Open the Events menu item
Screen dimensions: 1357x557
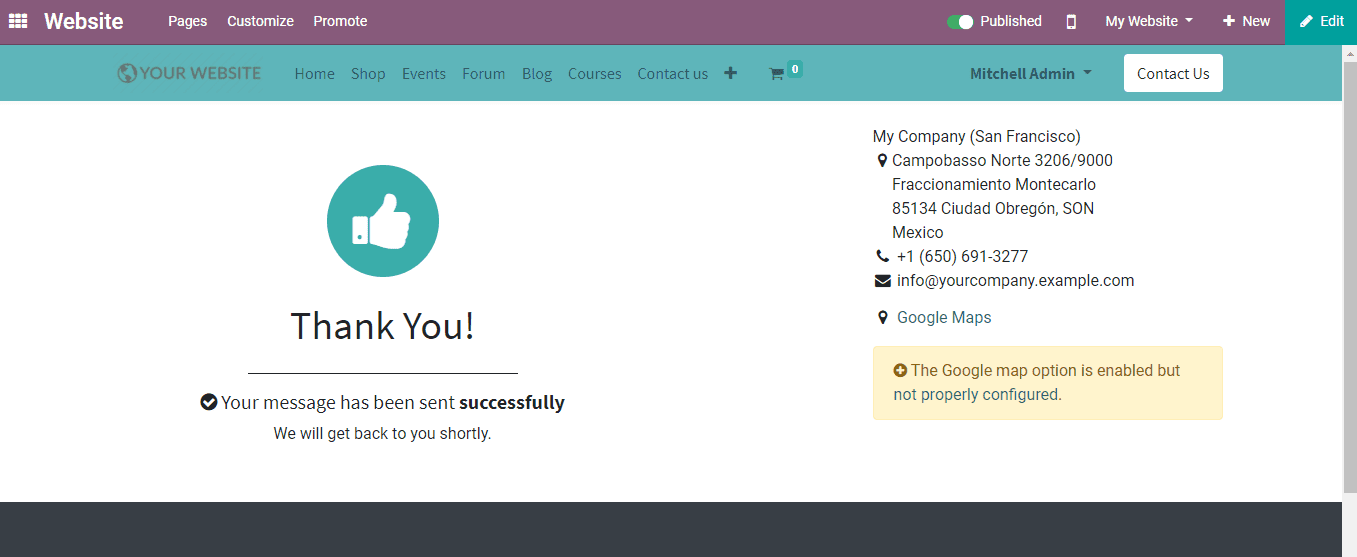coord(424,73)
